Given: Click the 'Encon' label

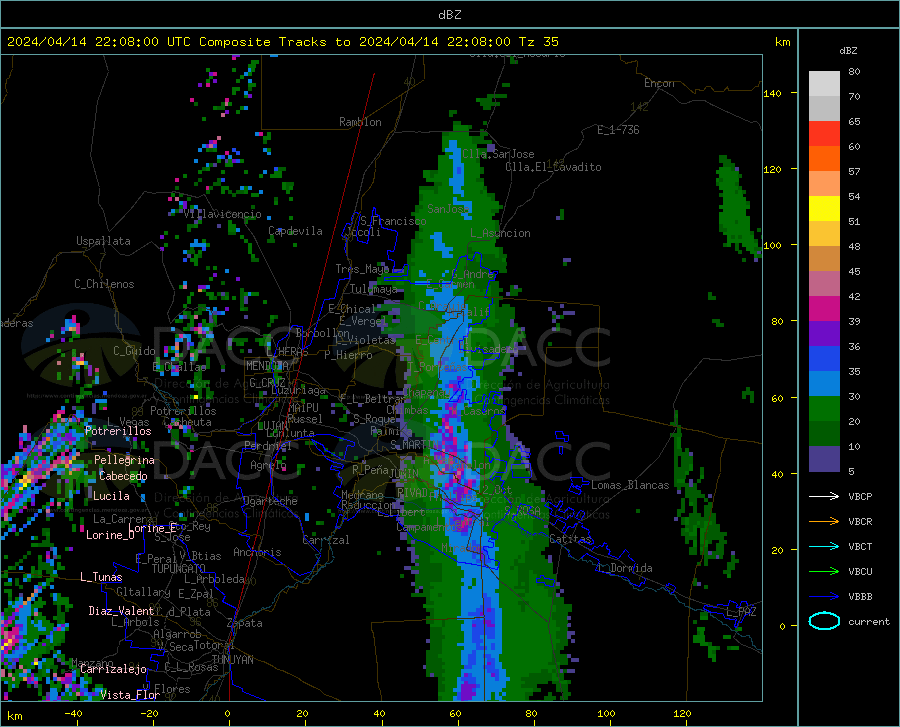Looking at the screenshot, I should click(x=659, y=83).
